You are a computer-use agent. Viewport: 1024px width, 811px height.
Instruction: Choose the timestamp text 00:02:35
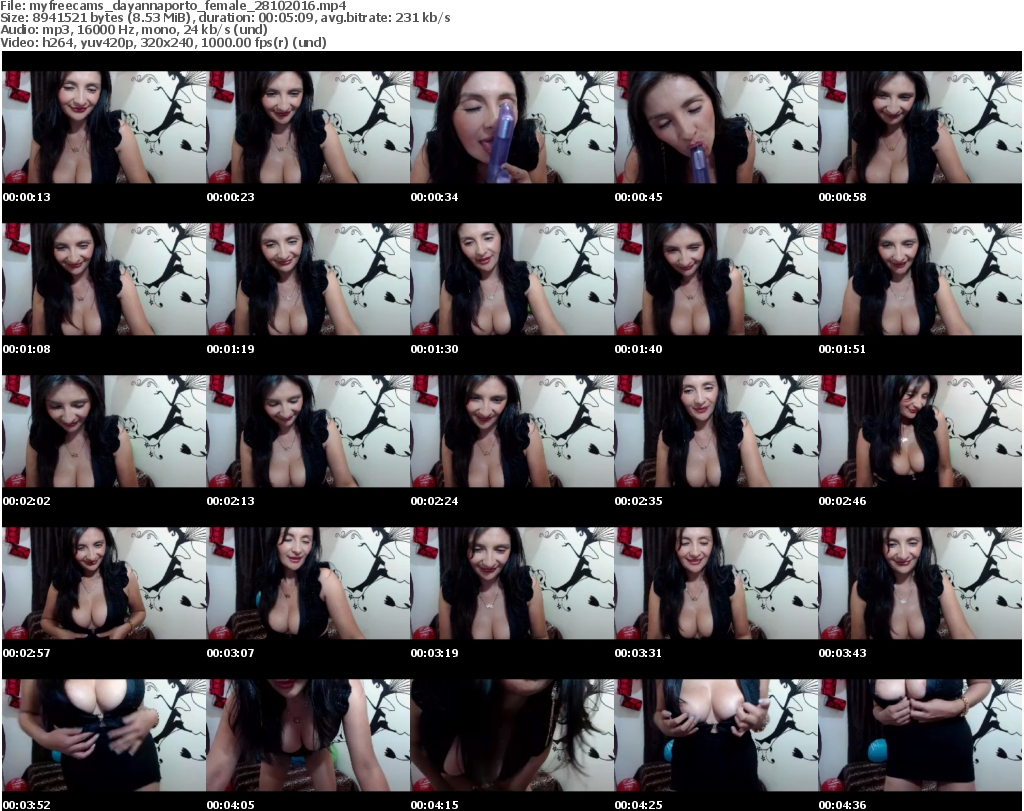pos(639,501)
